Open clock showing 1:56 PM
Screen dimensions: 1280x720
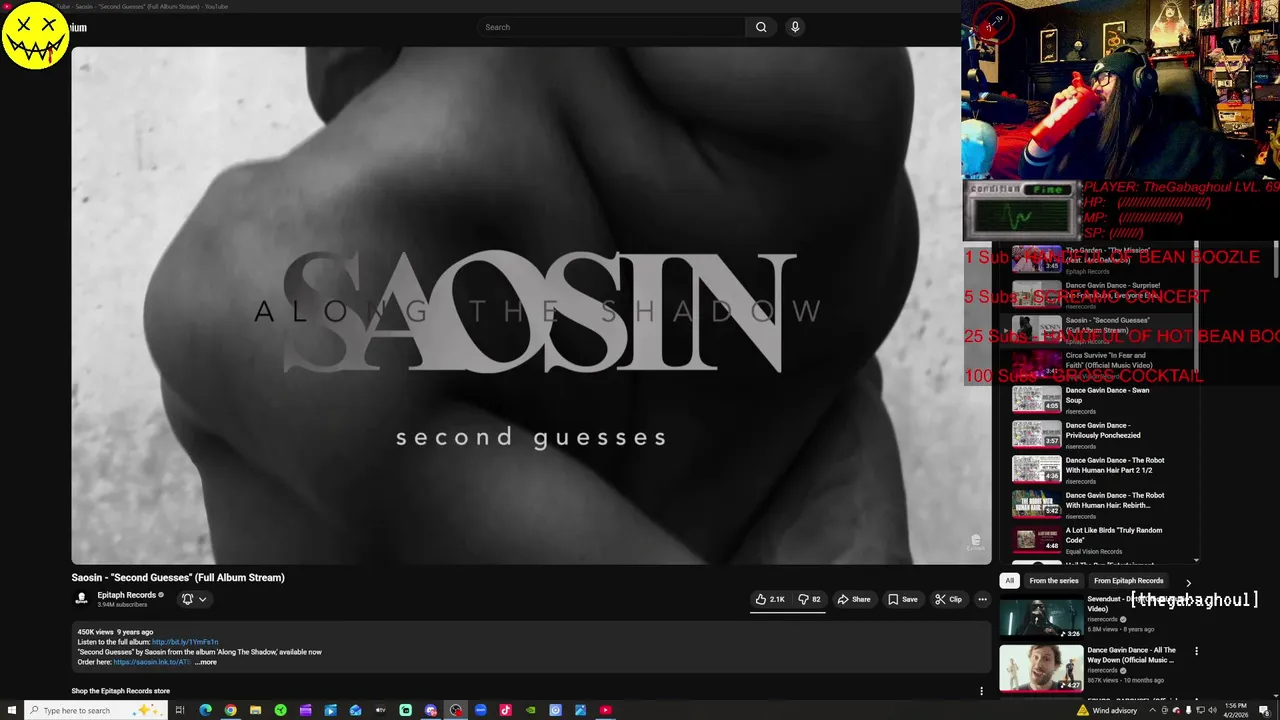coord(1236,710)
